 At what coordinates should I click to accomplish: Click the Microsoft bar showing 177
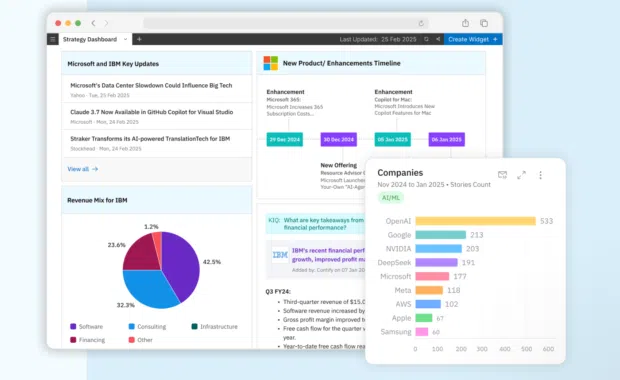(432, 276)
